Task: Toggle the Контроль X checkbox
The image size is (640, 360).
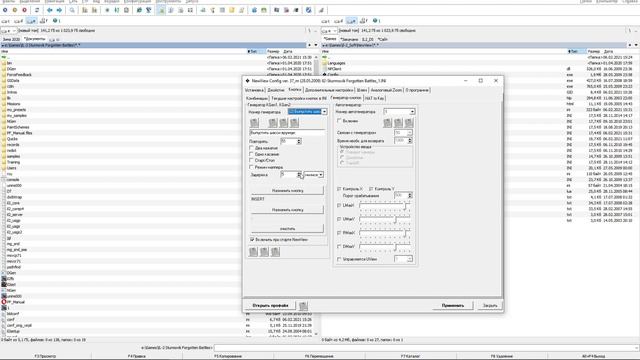Action: coord(339,189)
